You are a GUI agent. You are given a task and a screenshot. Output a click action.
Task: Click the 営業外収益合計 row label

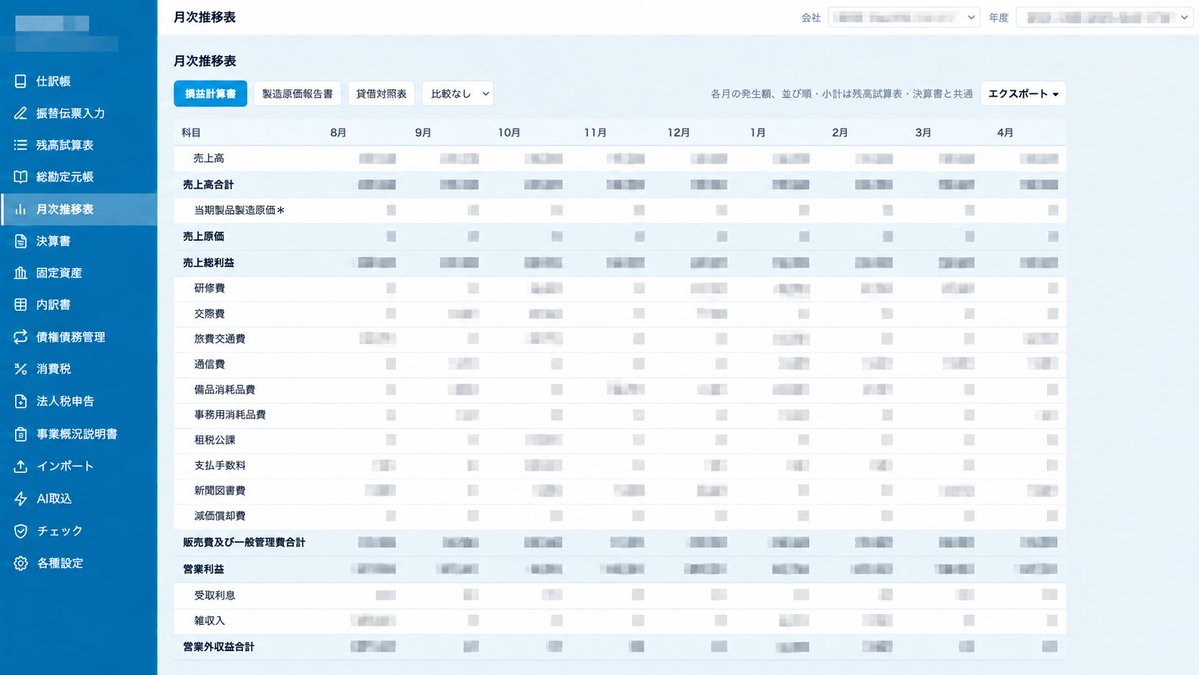(x=219, y=647)
